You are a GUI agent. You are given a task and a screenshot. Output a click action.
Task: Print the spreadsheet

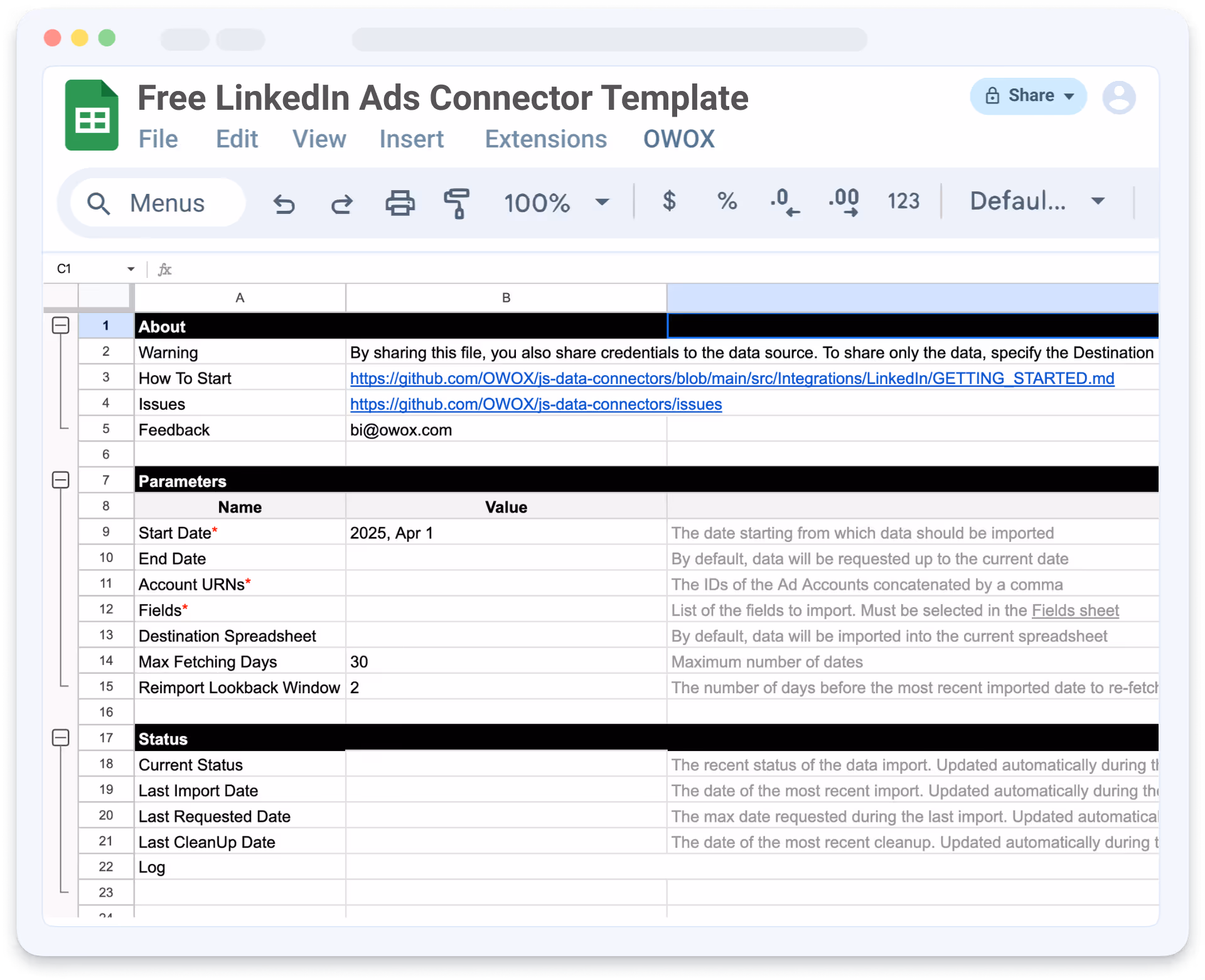pyautogui.click(x=400, y=203)
